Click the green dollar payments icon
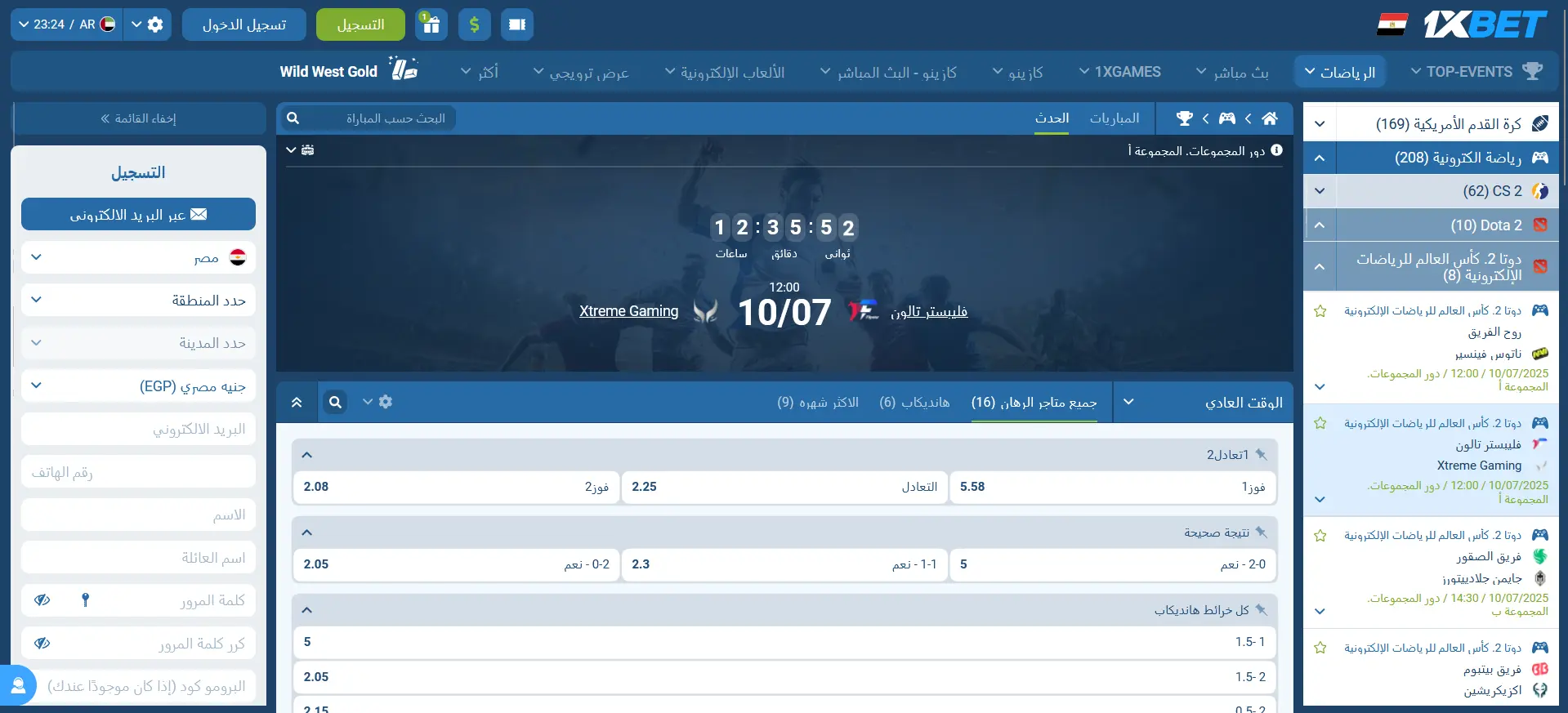The height and width of the screenshot is (713, 1568). 474,25
